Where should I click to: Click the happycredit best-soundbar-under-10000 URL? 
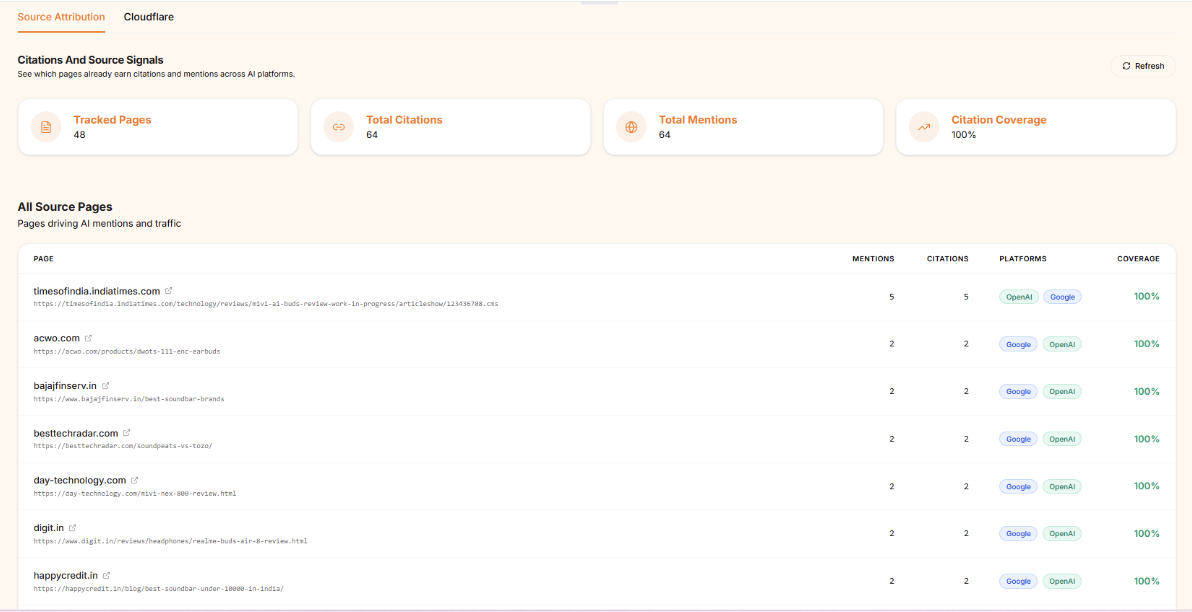coord(159,588)
